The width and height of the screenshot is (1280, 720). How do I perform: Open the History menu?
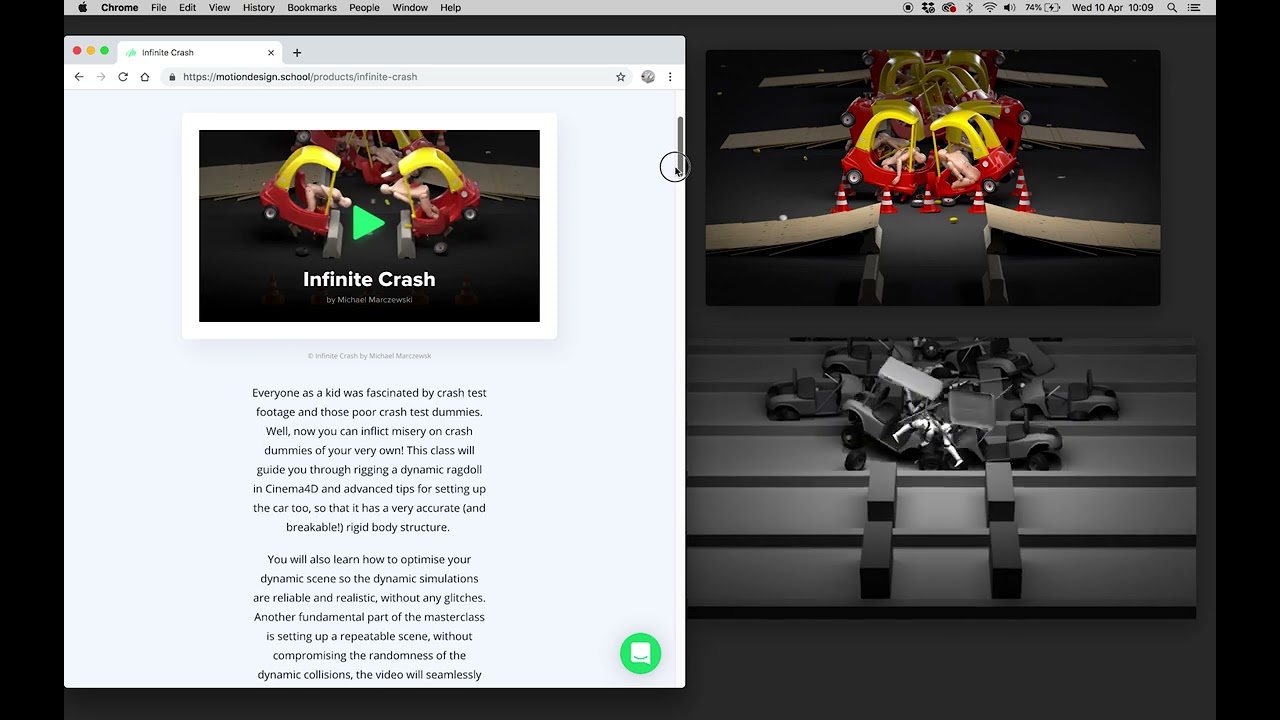tap(258, 8)
